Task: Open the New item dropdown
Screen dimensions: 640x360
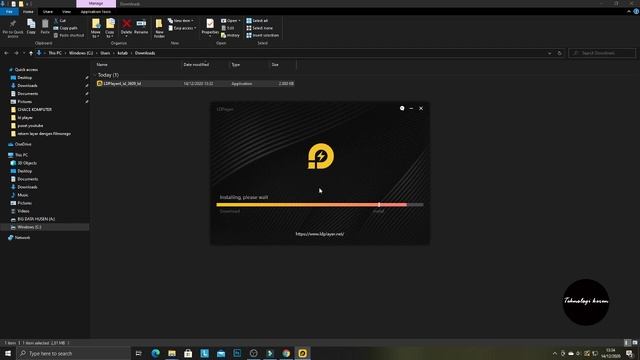Action: tap(181, 20)
